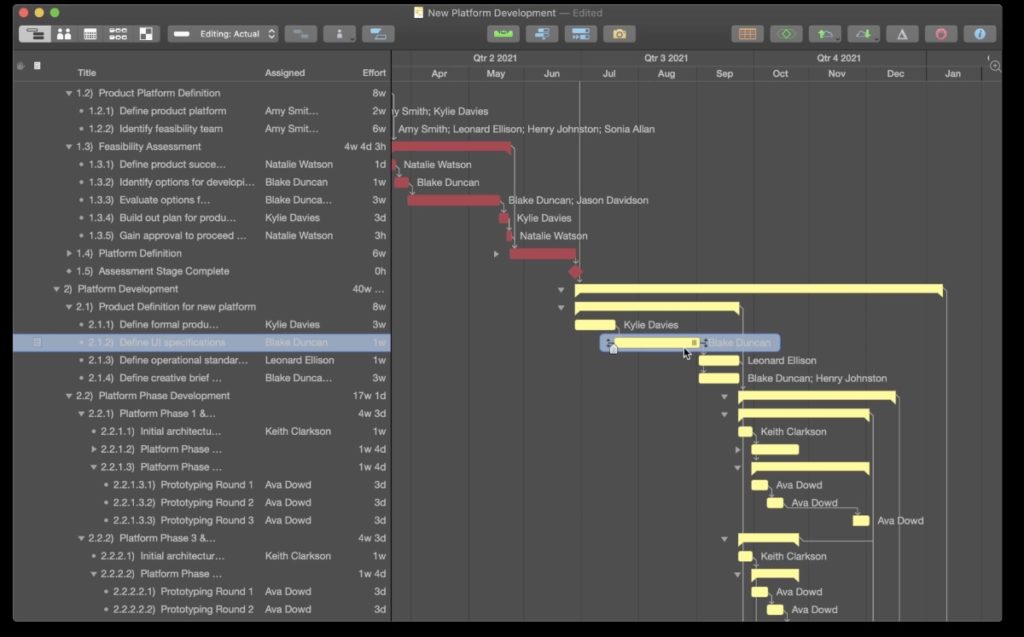Select Kylie Davies' yellow Gantt bar
Image resolution: width=1024 pixels, height=637 pixels.
(594, 325)
